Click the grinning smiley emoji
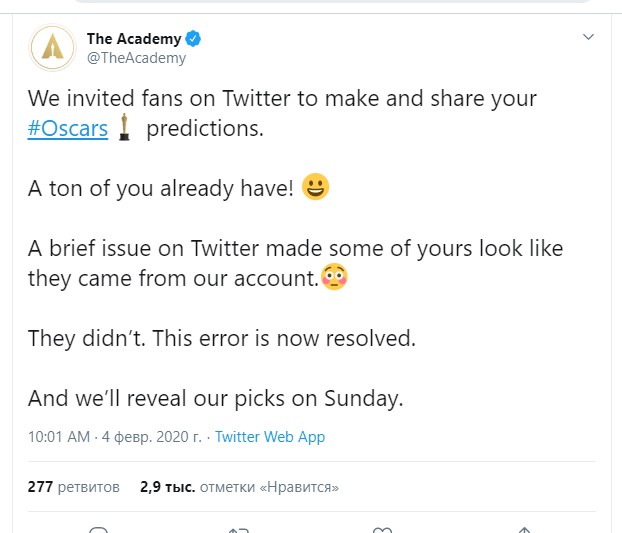Viewport: 622px width, 533px height. [x=316, y=188]
